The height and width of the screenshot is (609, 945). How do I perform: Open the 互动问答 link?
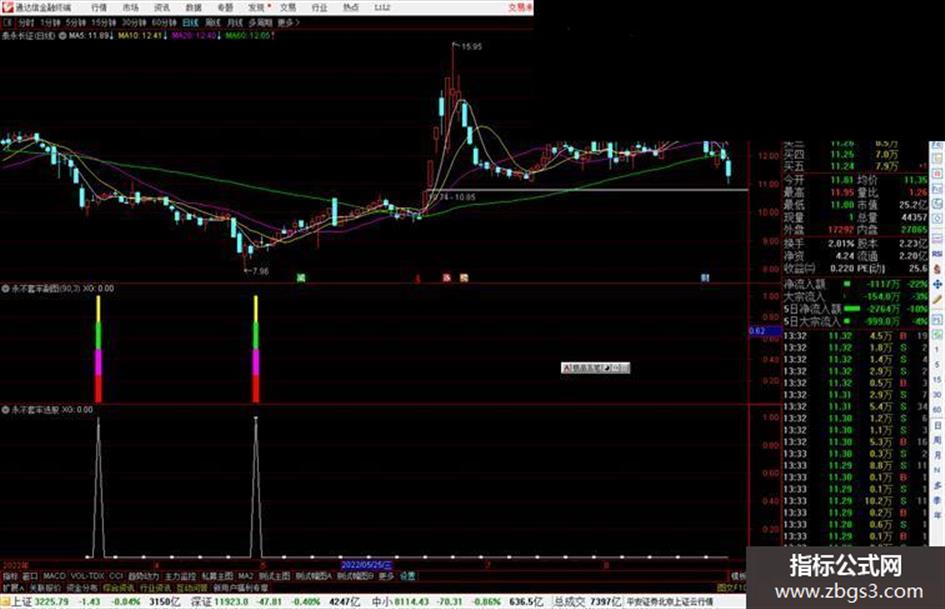pyautogui.click(x=192, y=587)
